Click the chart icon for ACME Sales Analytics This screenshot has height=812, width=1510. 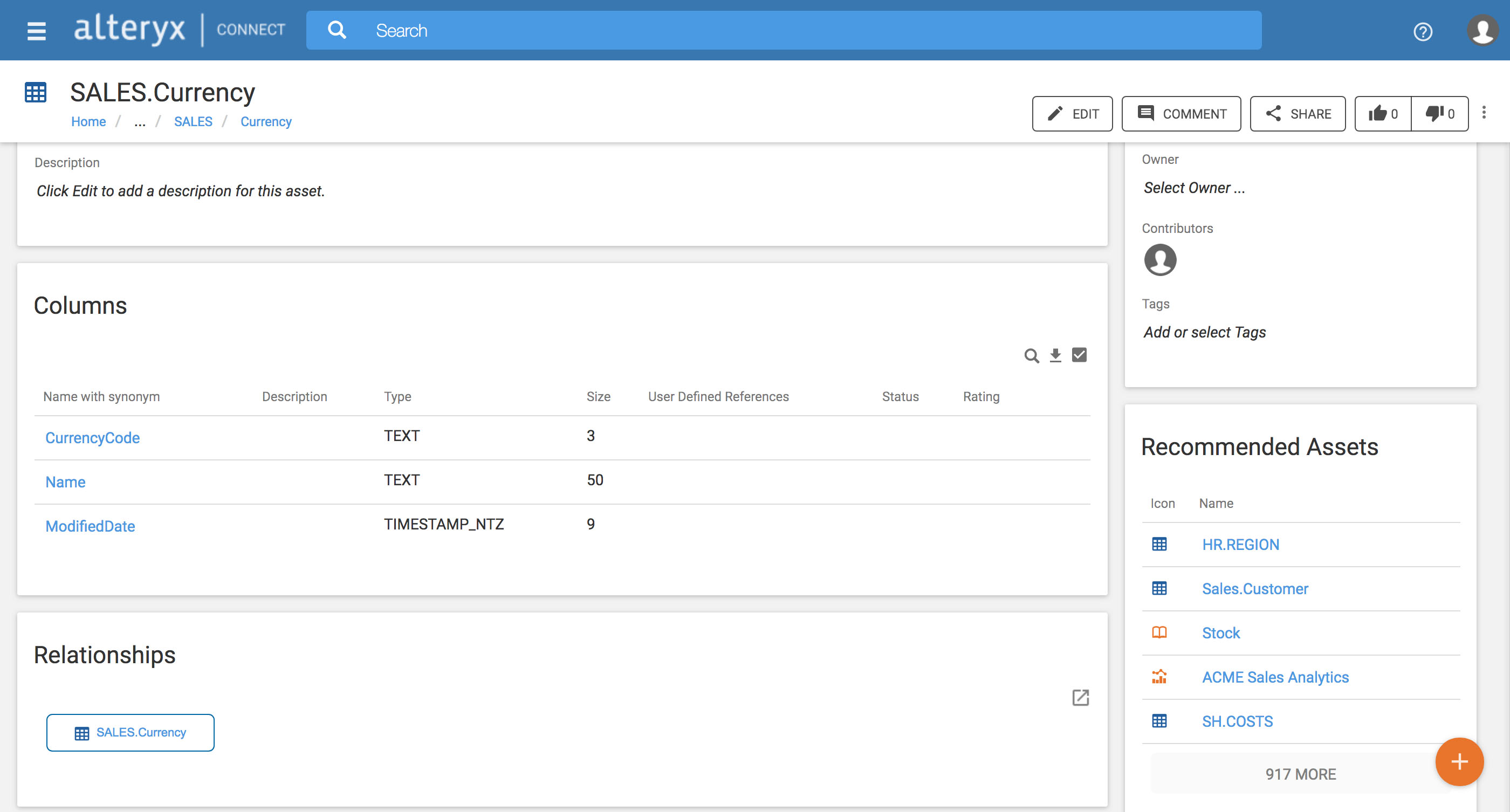(x=1159, y=677)
